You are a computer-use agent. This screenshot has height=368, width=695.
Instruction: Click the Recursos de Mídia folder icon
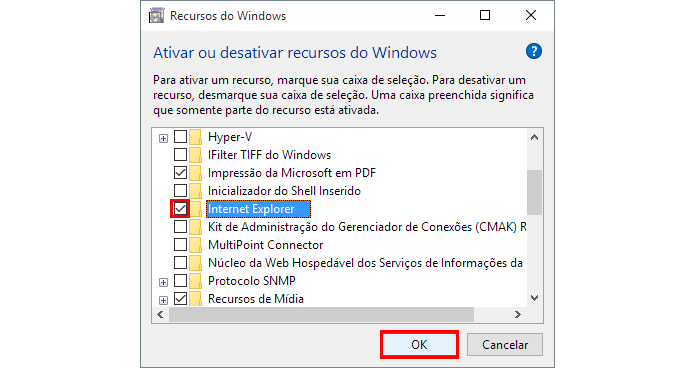coord(195,298)
